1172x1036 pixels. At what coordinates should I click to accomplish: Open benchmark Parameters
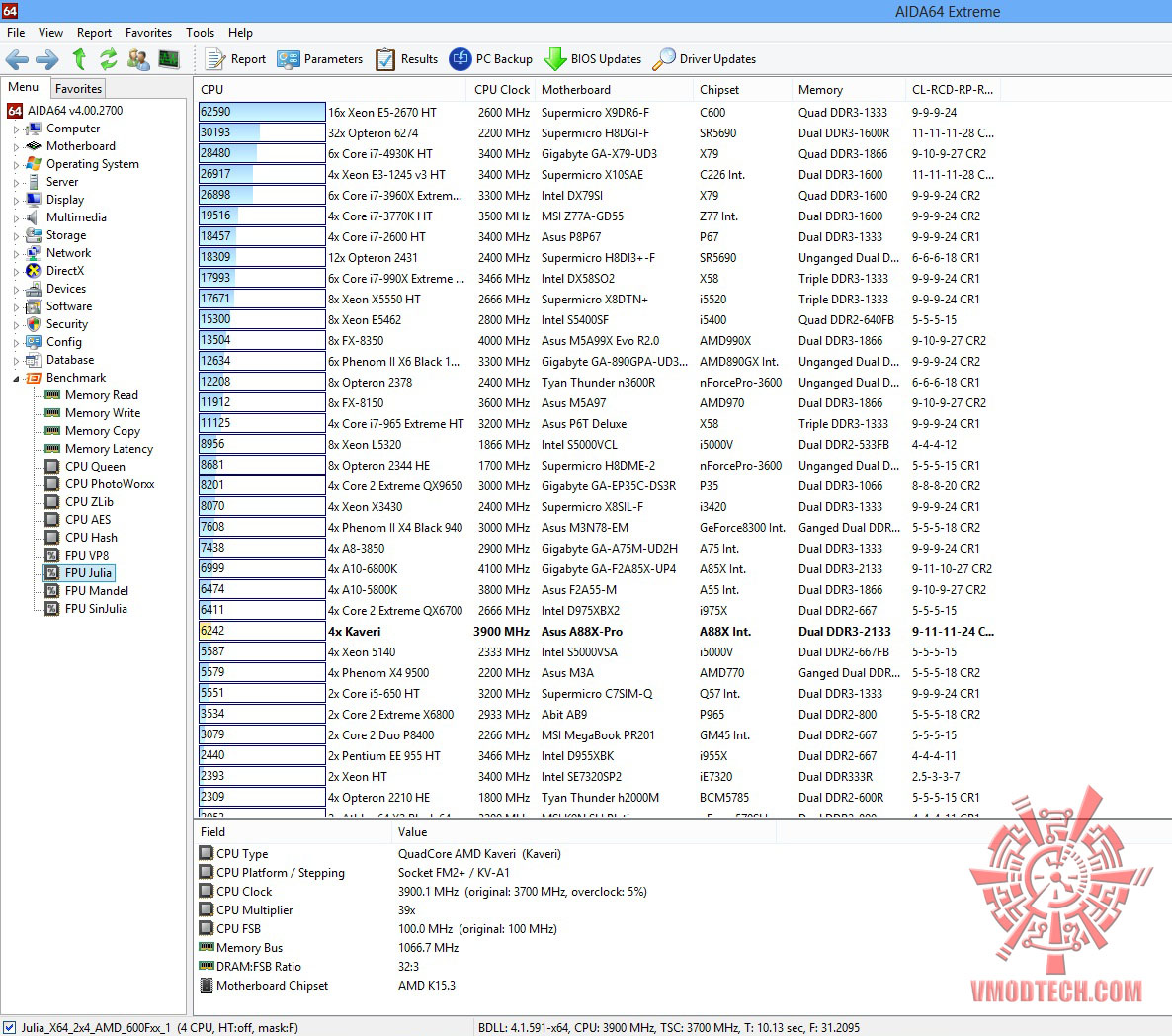pos(320,59)
